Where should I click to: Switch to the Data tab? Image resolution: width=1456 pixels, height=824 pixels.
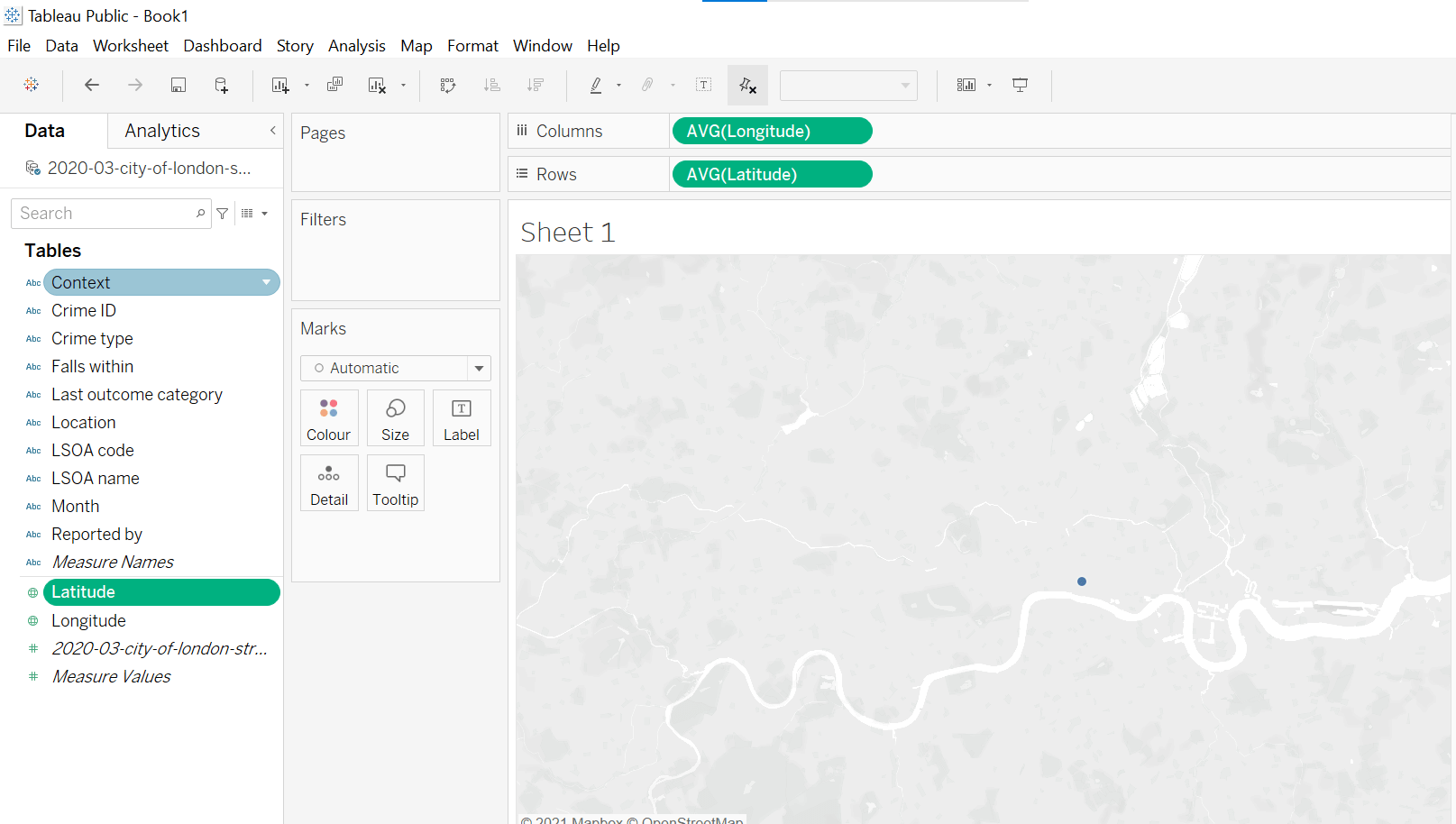click(x=45, y=131)
